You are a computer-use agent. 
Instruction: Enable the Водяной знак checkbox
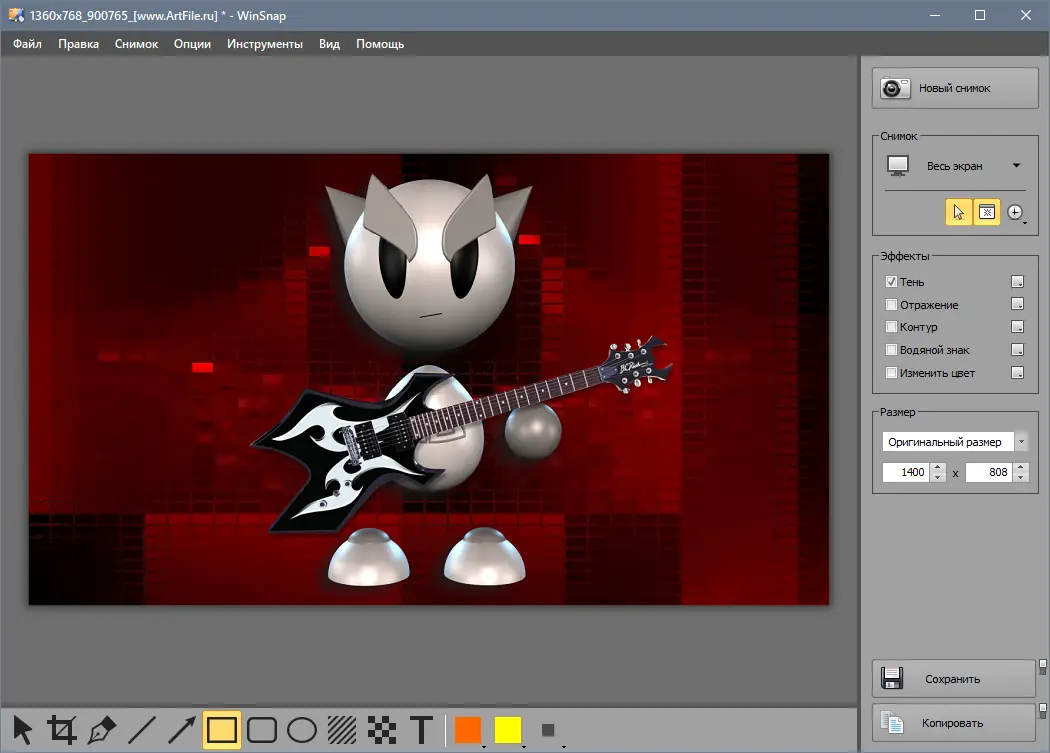tap(891, 350)
